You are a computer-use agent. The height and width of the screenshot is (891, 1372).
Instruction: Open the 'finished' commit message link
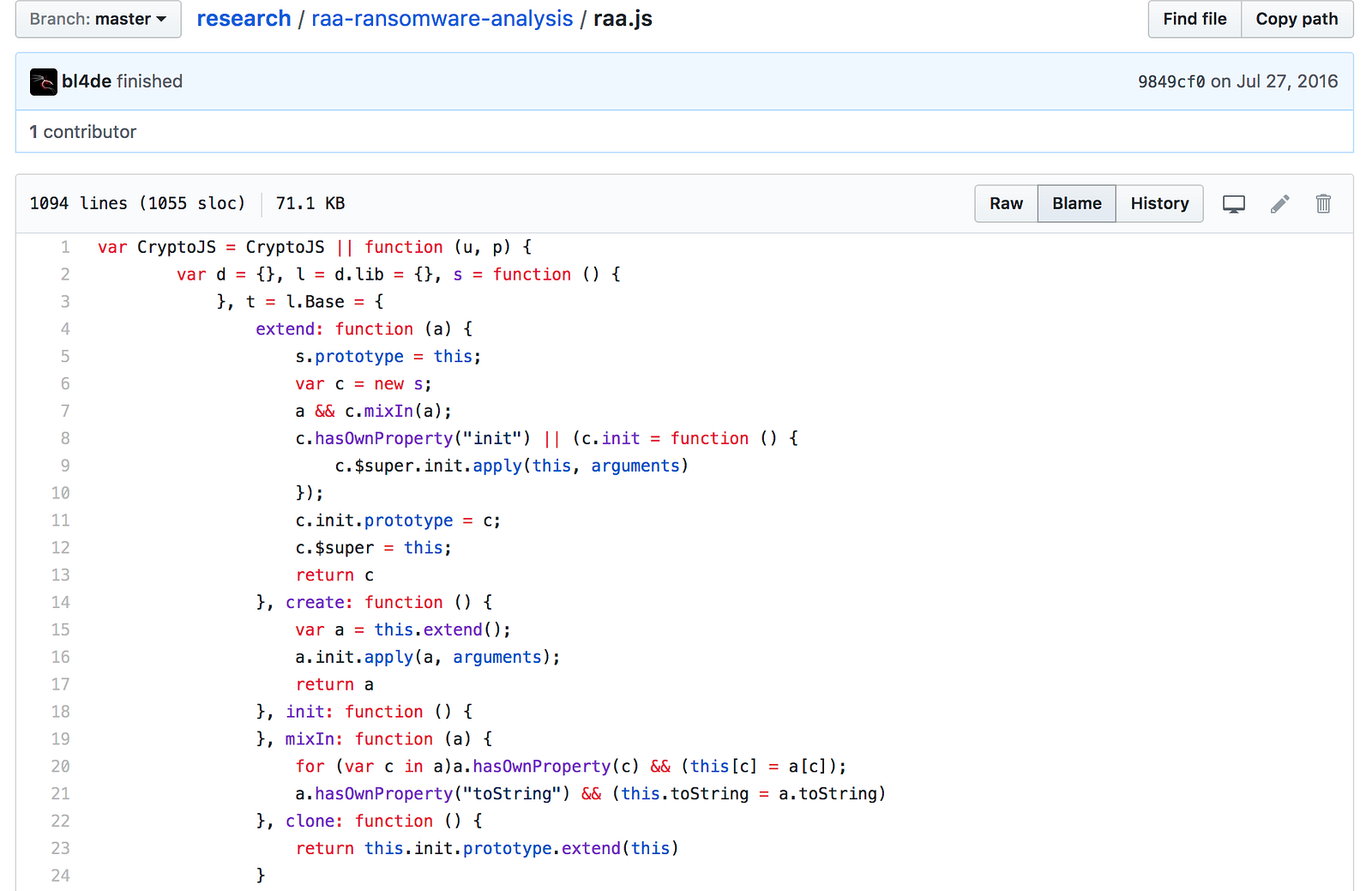[x=150, y=81]
